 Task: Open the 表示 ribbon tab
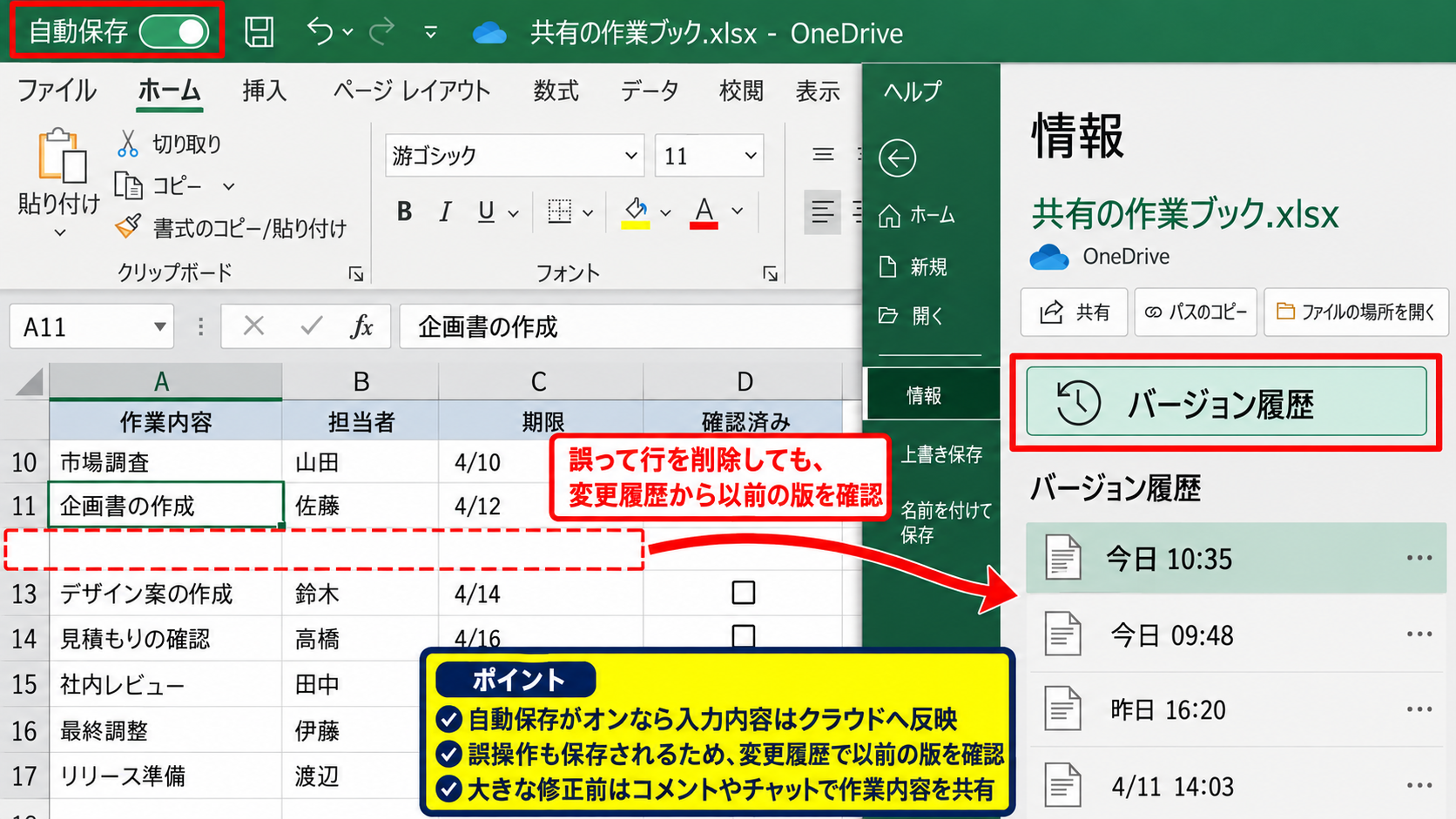[818, 91]
